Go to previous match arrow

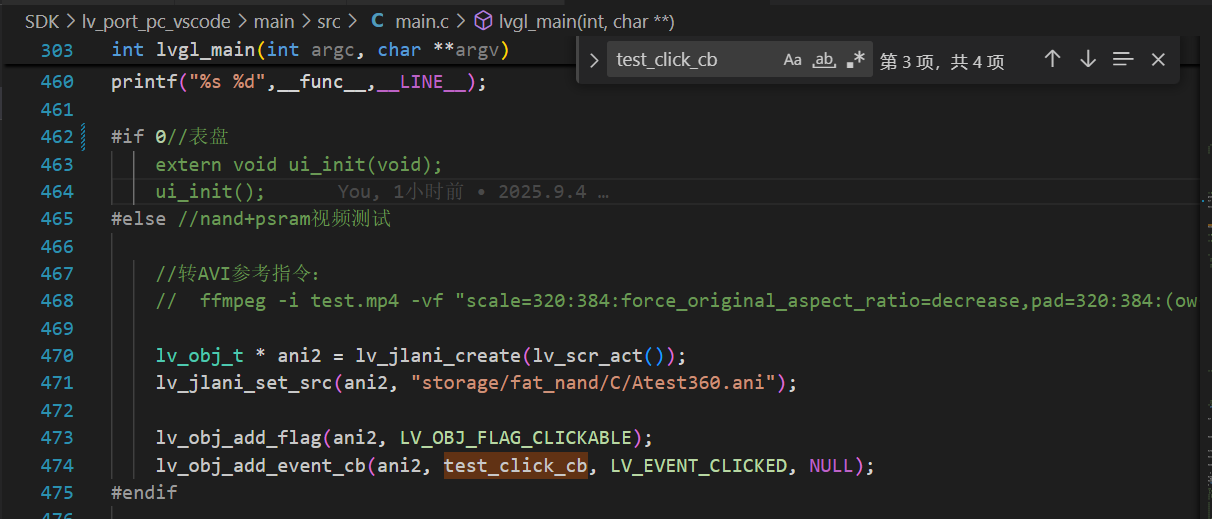[x=1052, y=60]
